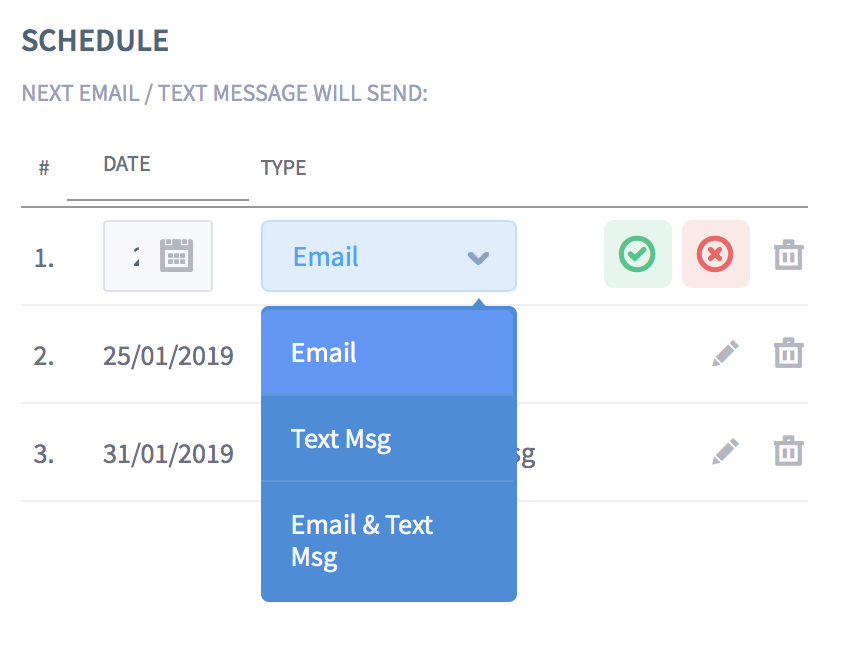
Task: Delete the 31/01/2019 entry
Action: click(x=788, y=451)
